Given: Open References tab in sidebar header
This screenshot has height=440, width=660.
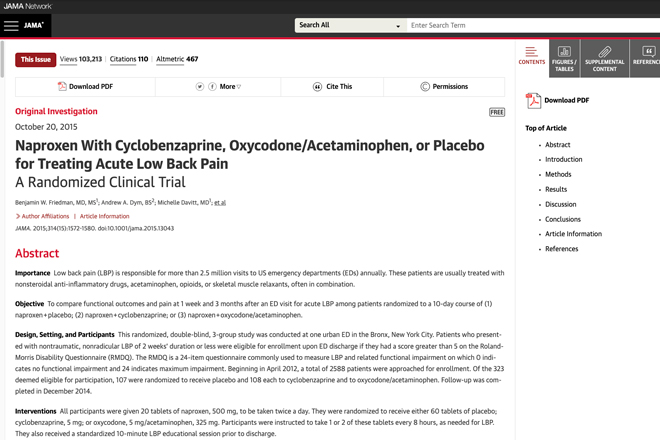Looking at the screenshot, I should 645,59.
